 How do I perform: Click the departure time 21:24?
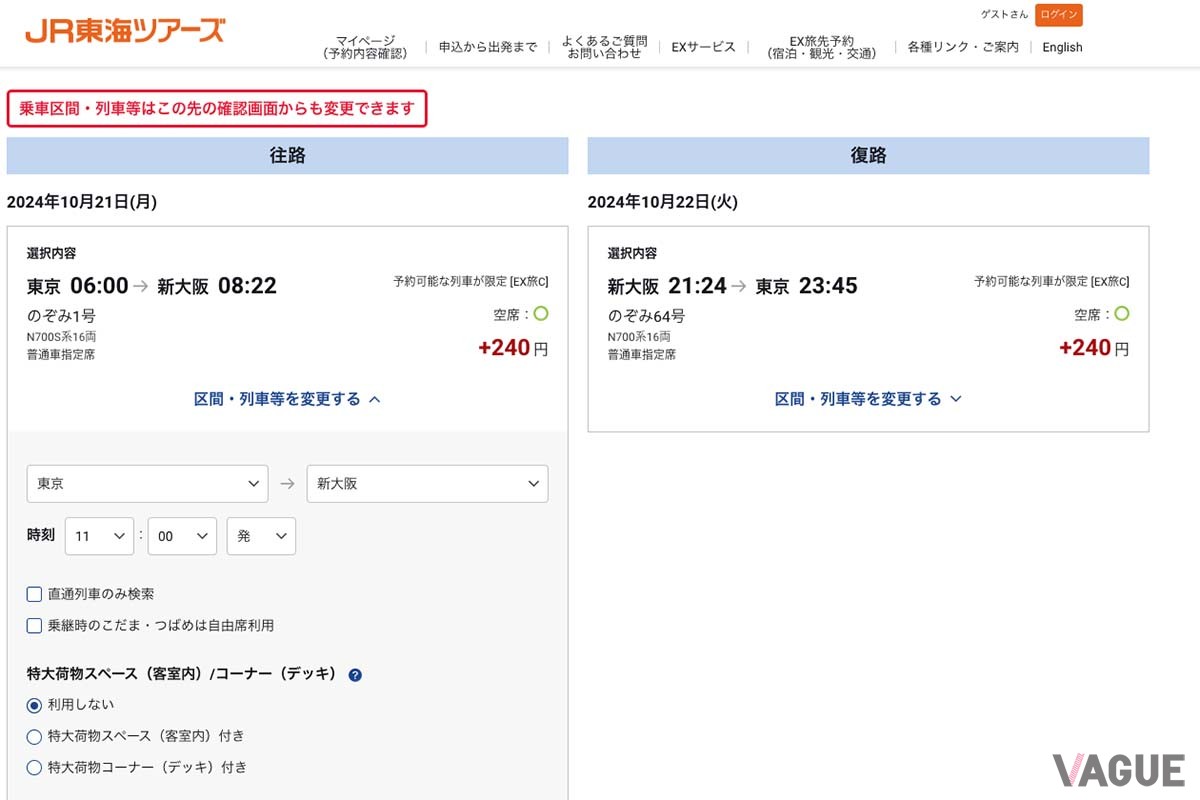pos(697,286)
